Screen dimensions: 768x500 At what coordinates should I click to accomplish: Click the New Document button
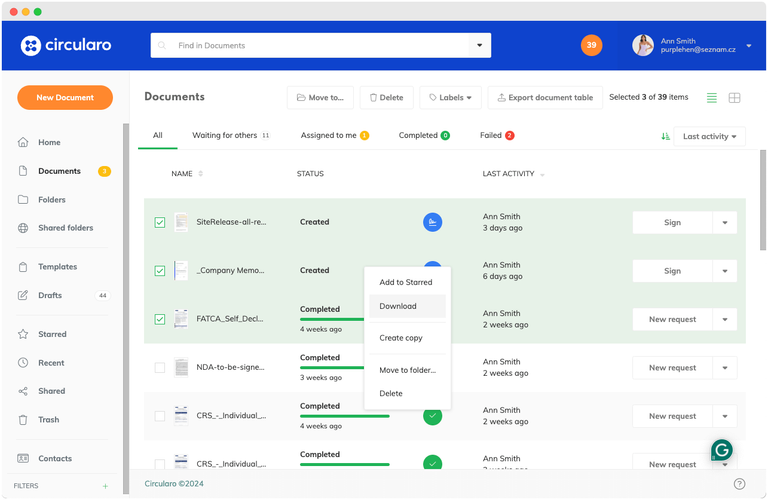click(65, 98)
